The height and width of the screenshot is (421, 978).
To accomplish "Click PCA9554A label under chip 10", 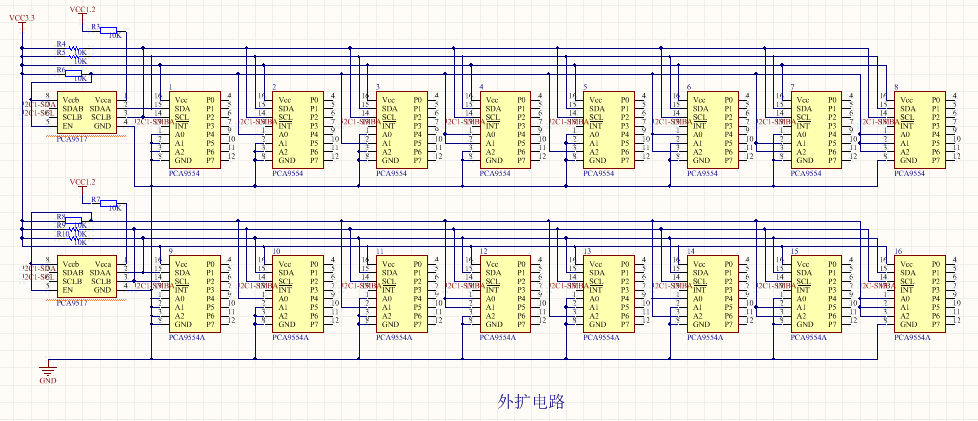I will point(291,337).
